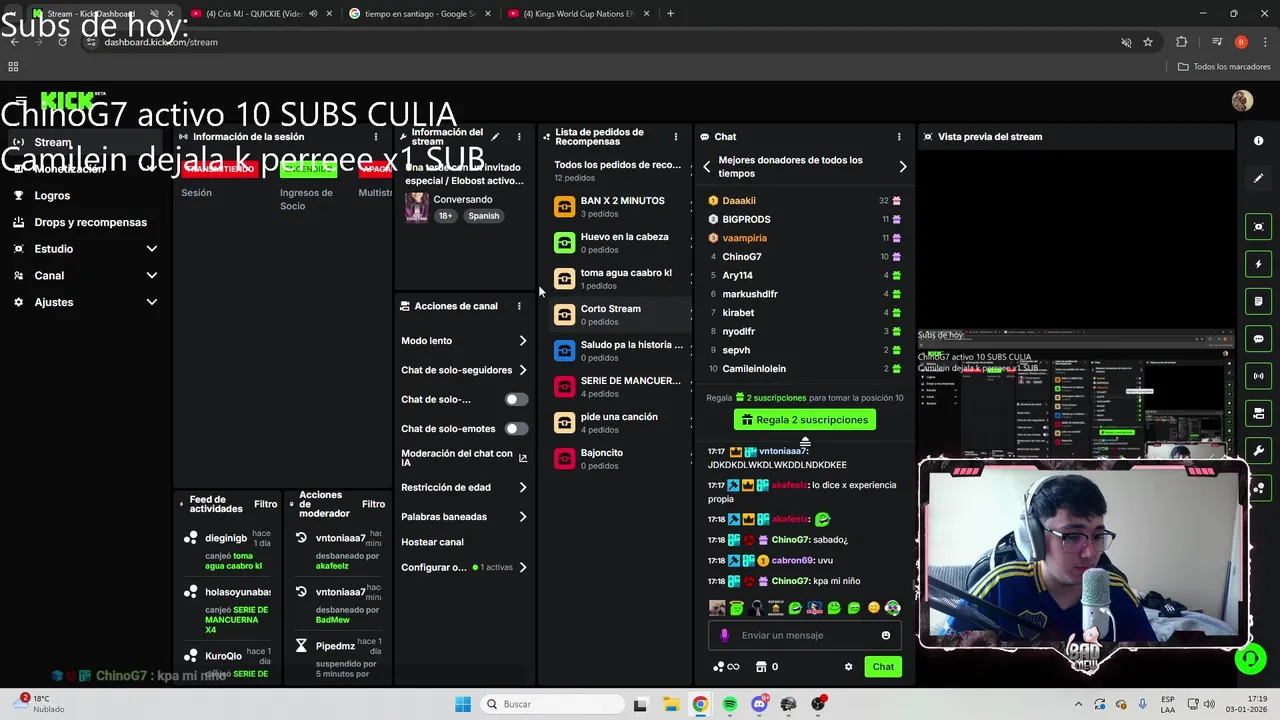Click Regala 2 suscripciones button
The width and height of the screenshot is (1280, 720).
pyautogui.click(x=805, y=420)
